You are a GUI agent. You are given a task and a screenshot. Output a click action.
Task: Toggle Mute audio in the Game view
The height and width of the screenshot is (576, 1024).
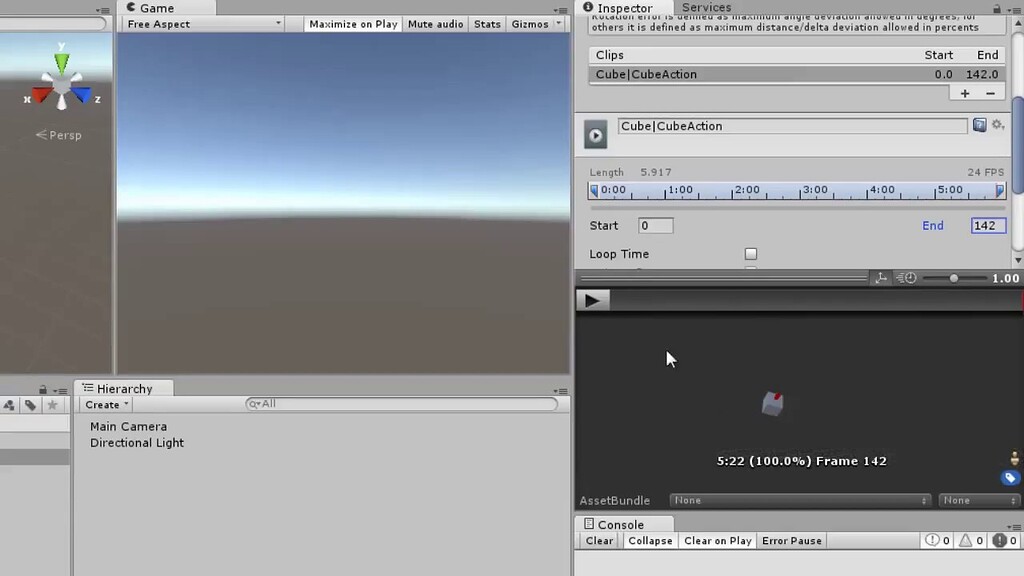(435, 23)
